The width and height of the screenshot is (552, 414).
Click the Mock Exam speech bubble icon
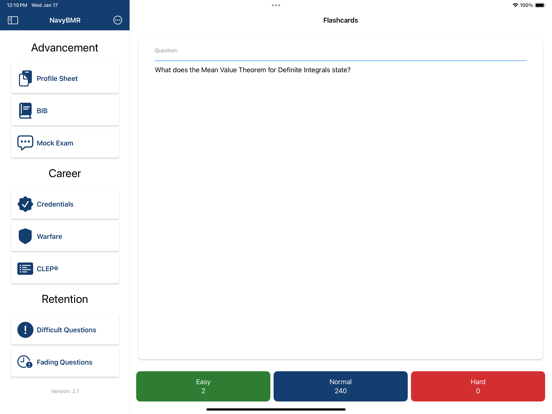click(25, 143)
